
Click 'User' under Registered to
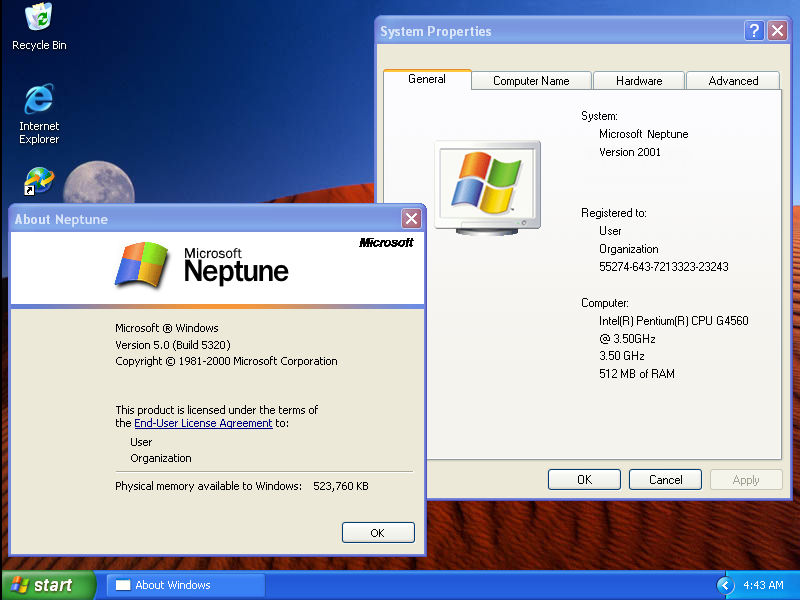pos(610,231)
